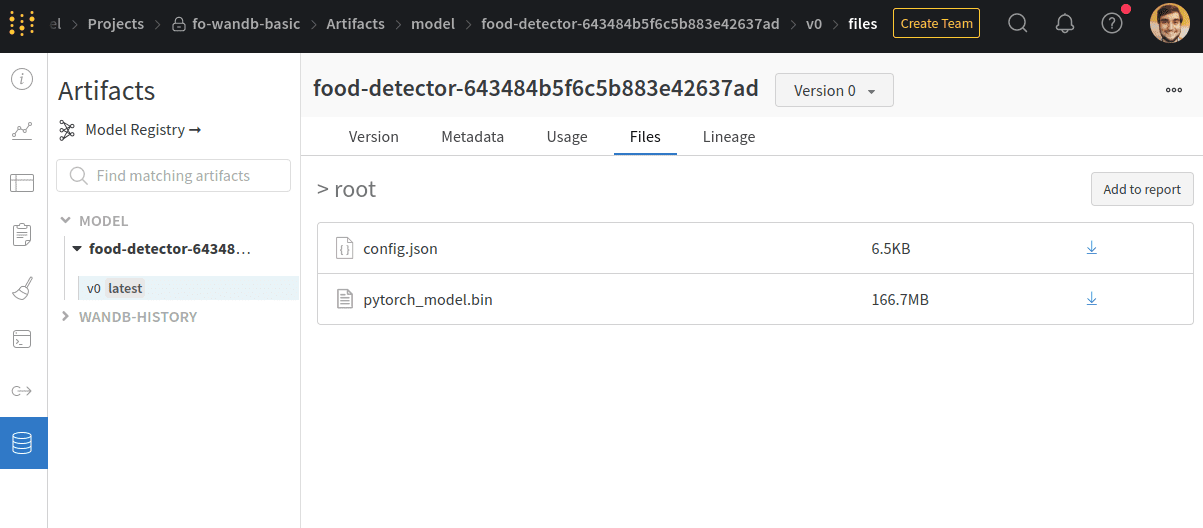Click the notifications bell icon
The width and height of the screenshot is (1203, 528).
coord(1065,23)
